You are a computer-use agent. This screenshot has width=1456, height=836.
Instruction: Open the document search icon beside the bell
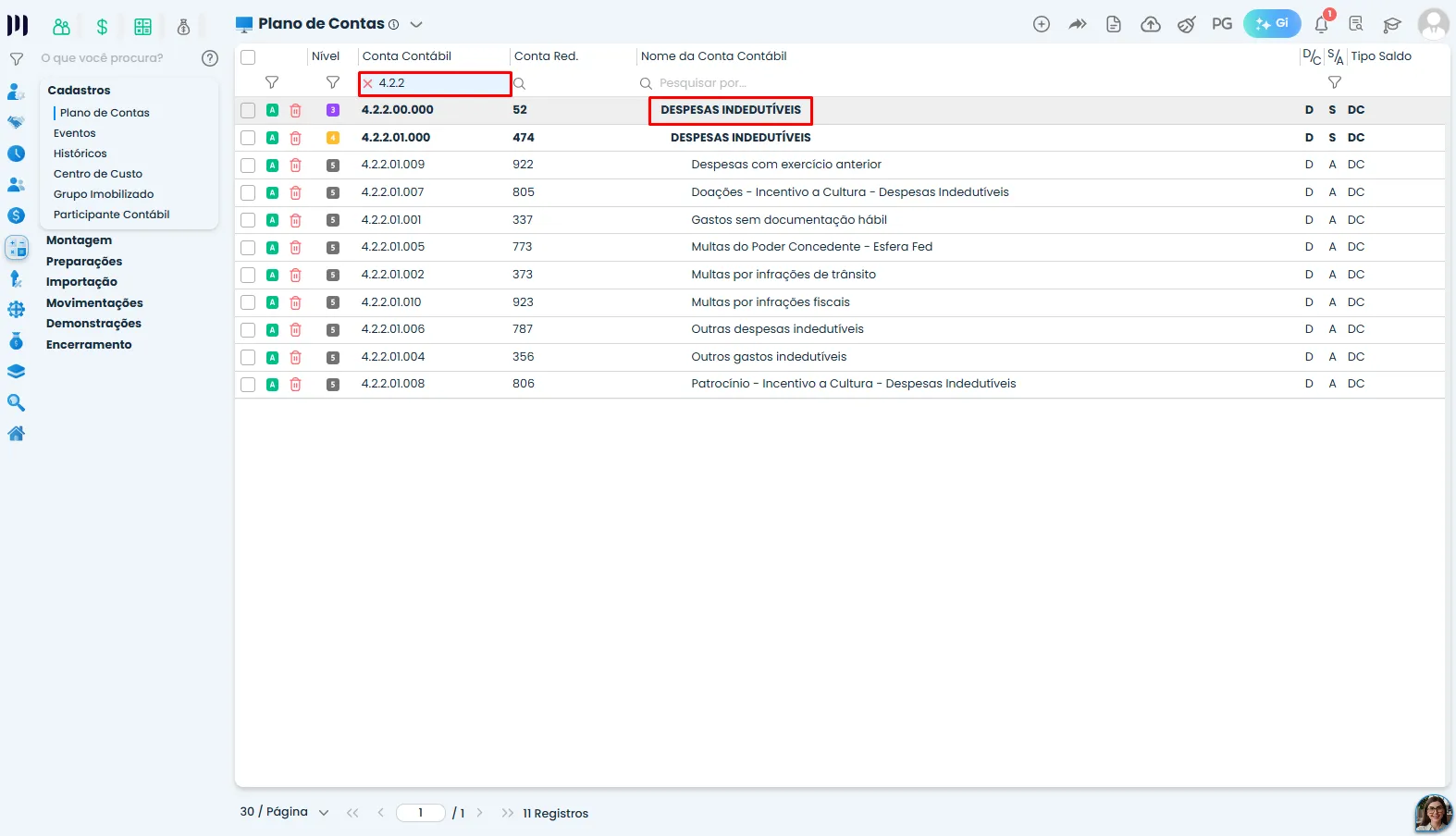point(1356,25)
